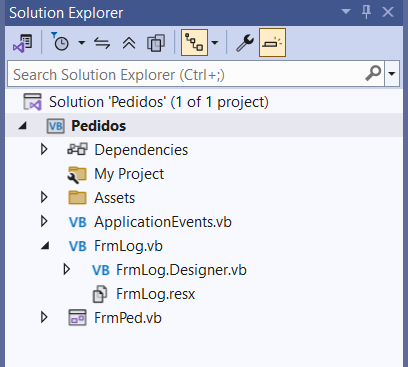Click the VB icon of FrmLog.vb

tap(77, 246)
